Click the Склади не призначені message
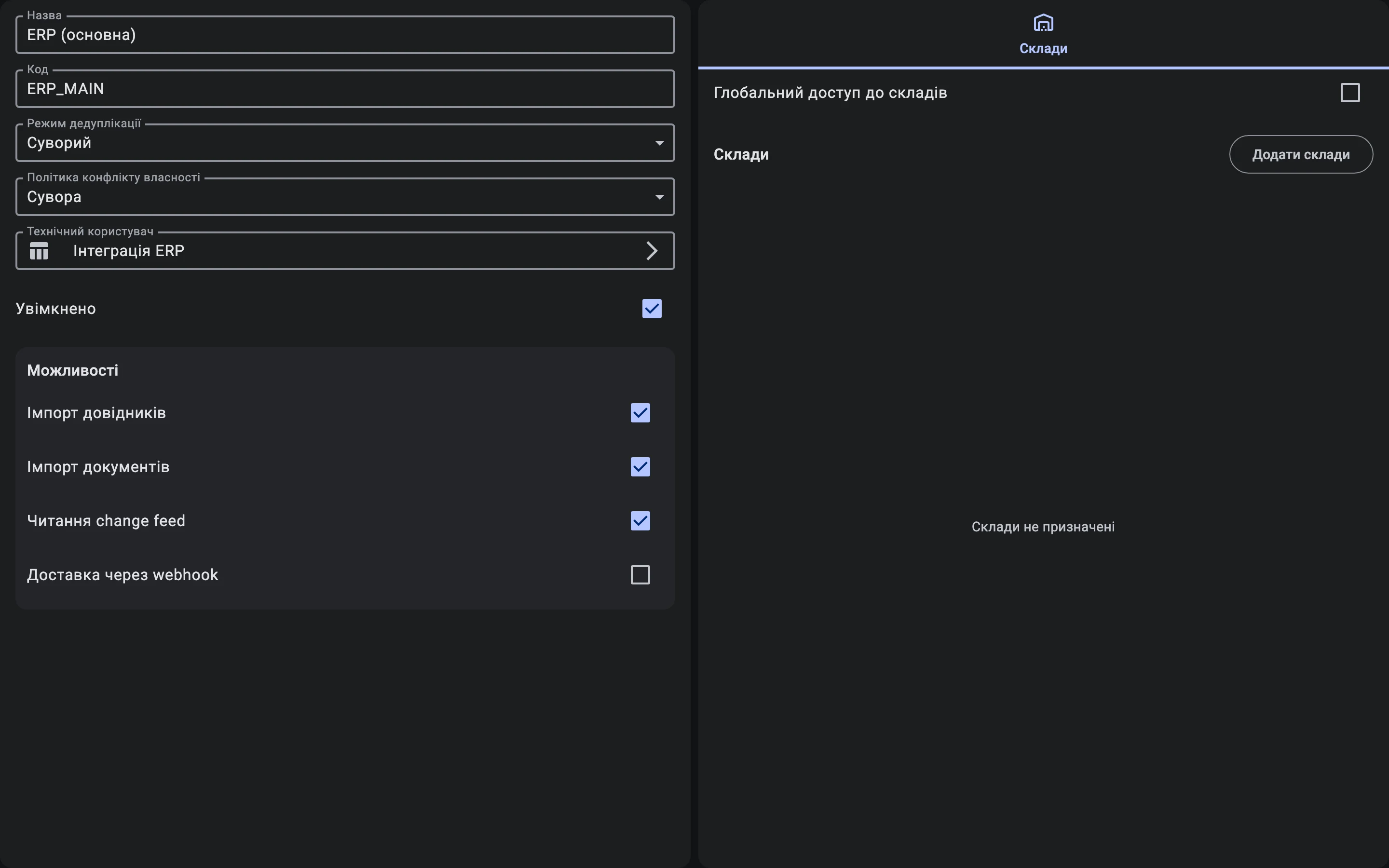Viewport: 1389px width, 868px height. 1043,527
